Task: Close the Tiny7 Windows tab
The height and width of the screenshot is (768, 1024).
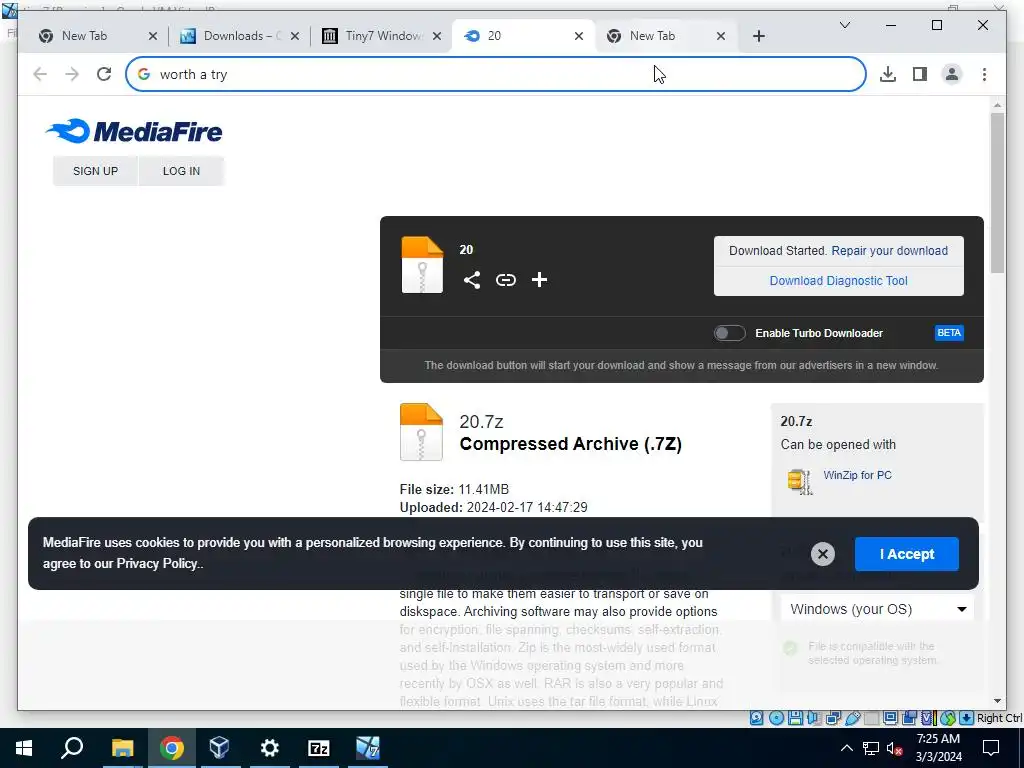Action: pyautogui.click(x=437, y=36)
